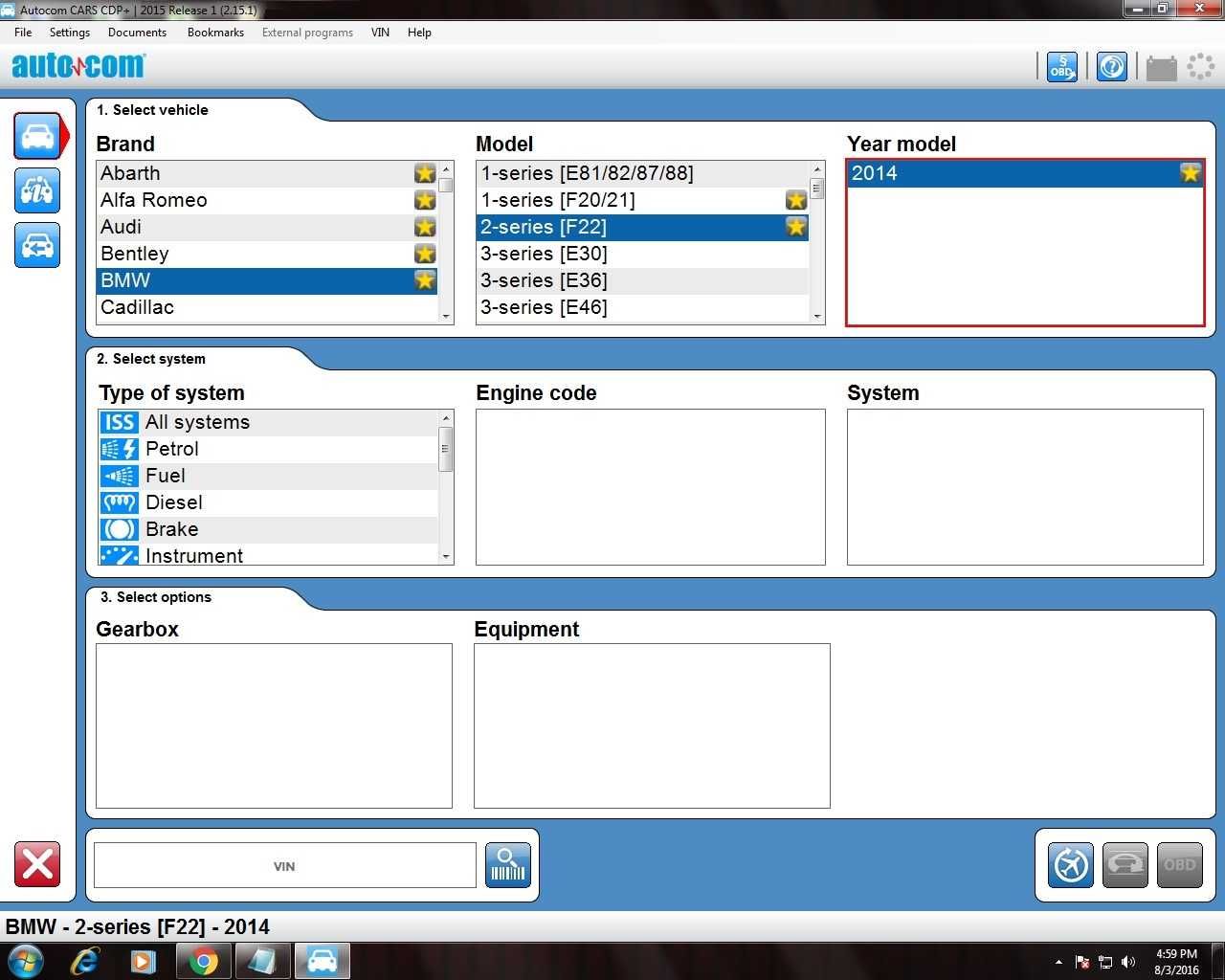Toggle favorite star for Alfa Romeo
The width and height of the screenshot is (1225, 980).
(425, 200)
